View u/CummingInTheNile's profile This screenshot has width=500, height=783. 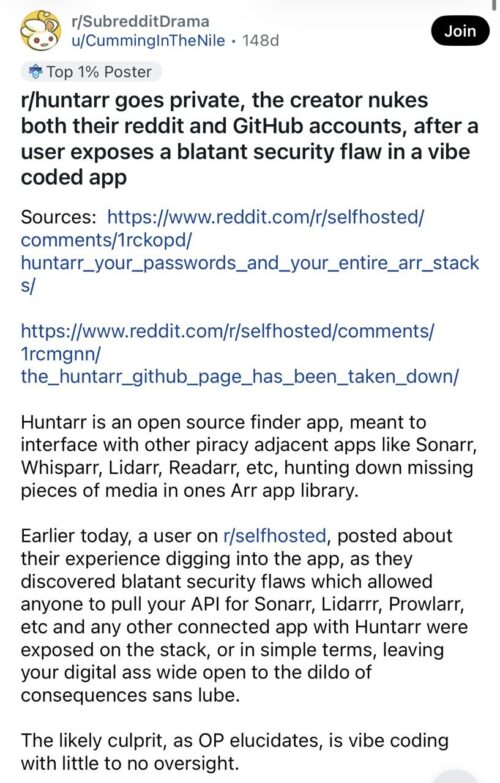coord(148,40)
